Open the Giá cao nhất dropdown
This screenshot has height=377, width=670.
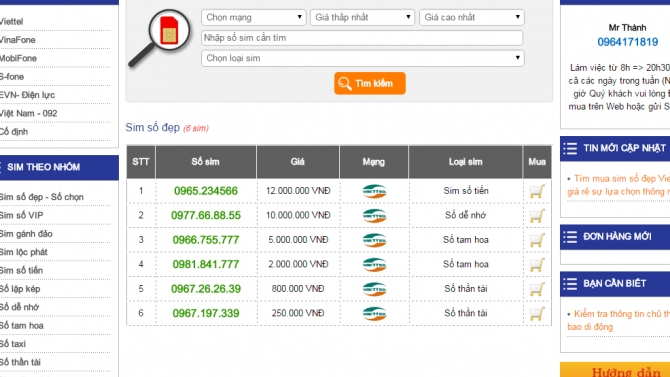pos(472,18)
